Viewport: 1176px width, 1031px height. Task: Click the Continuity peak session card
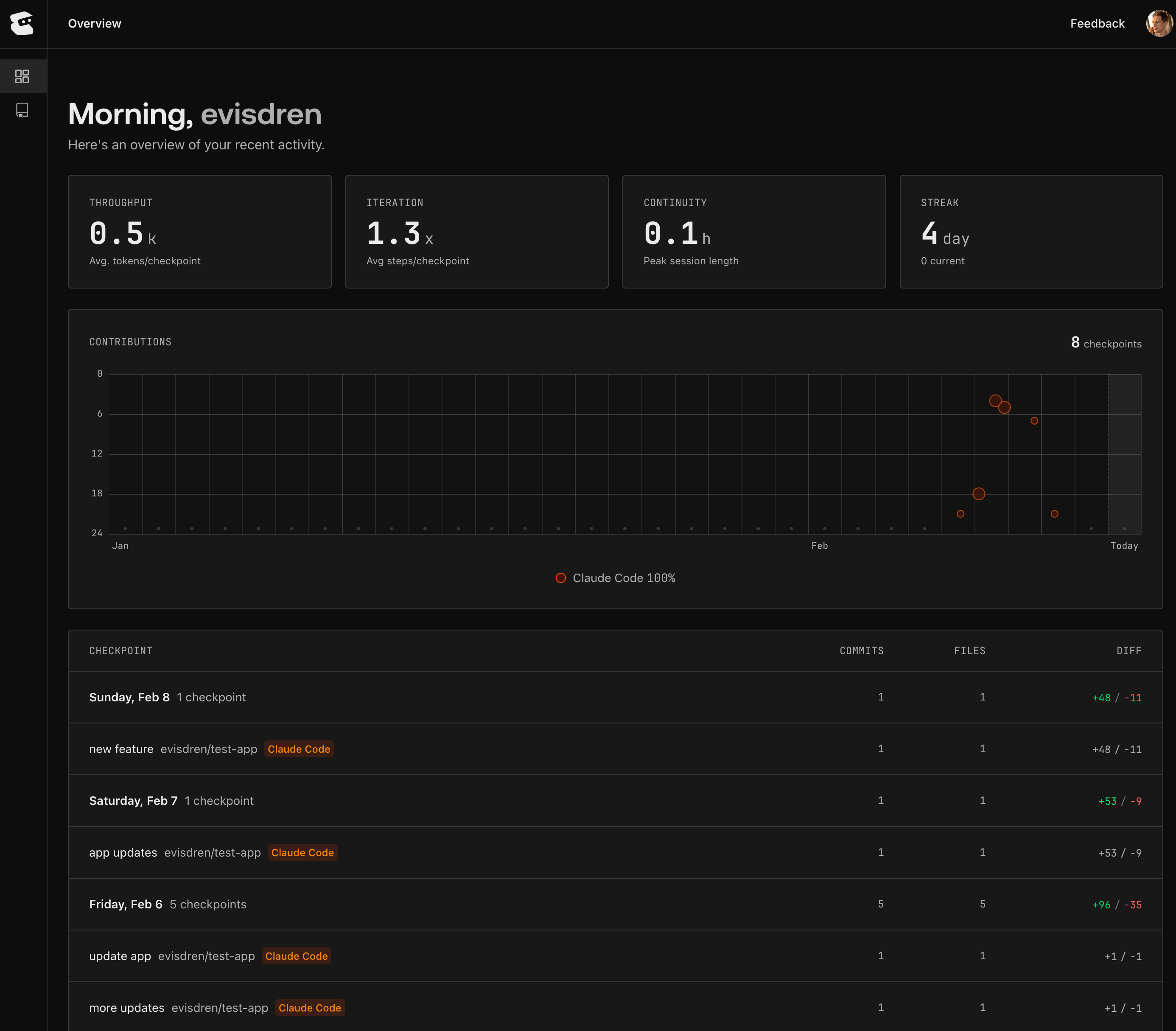pos(754,231)
